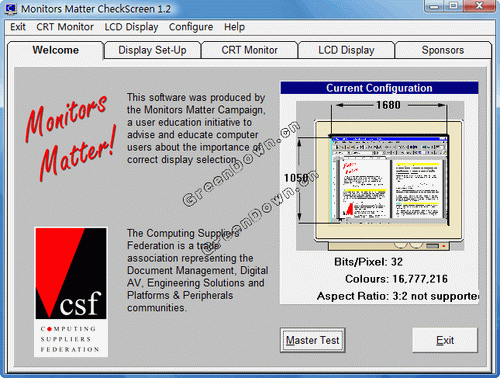Start the Master Test button
Viewport: 500px width, 378px height.
[313, 340]
